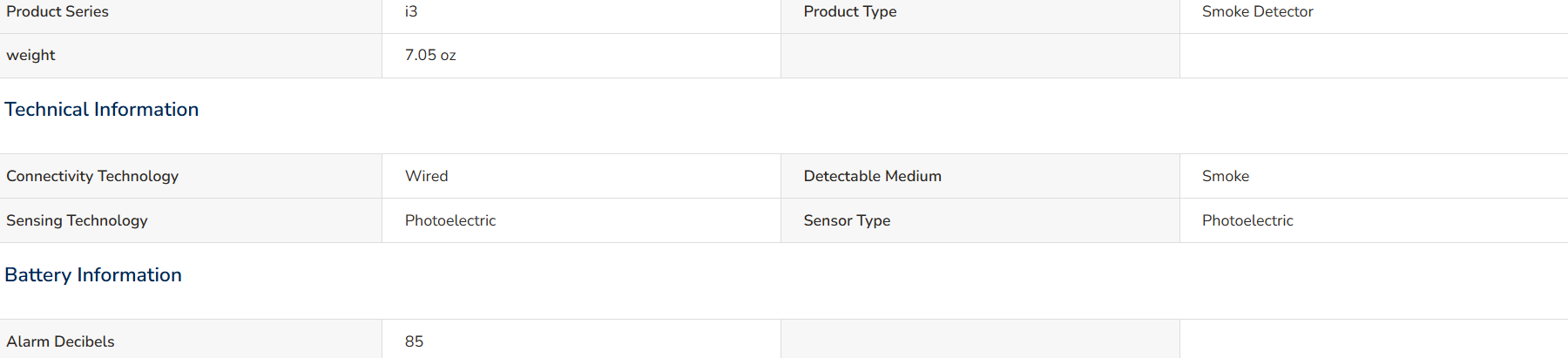Select the Smoke detectable medium value
The height and width of the screenshot is (358, 1568).
(1226, 176)
